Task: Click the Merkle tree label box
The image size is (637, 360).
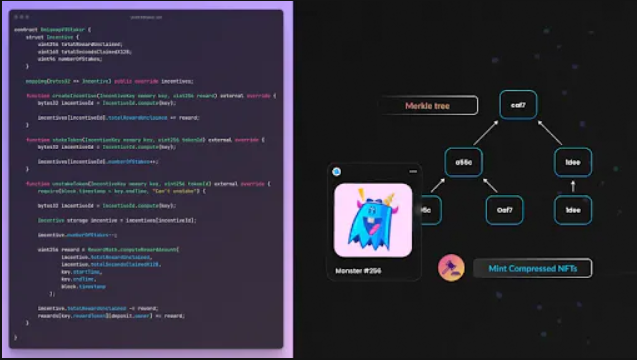Action: pos(428,106)
